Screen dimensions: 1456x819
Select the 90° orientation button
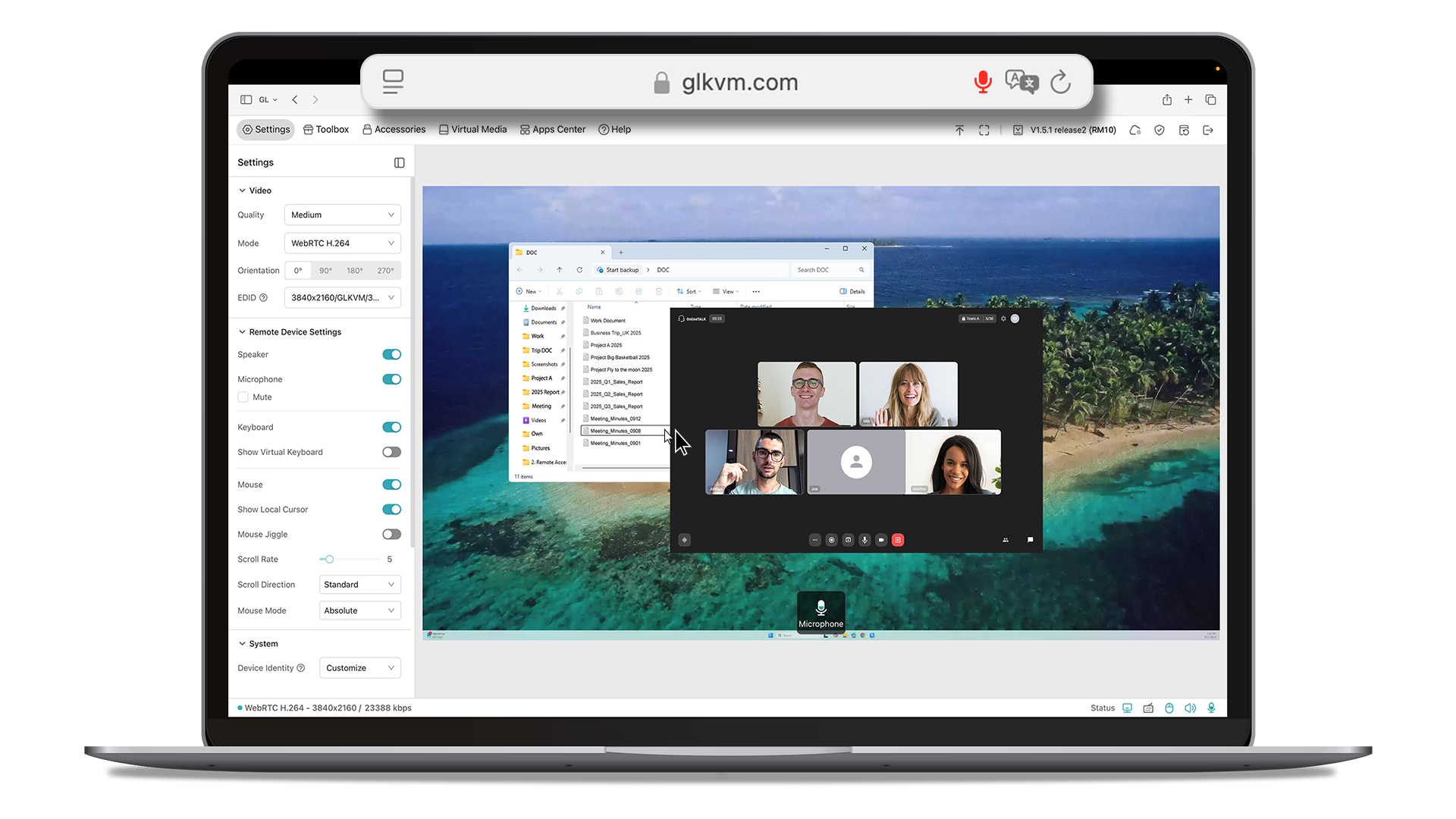325,271
